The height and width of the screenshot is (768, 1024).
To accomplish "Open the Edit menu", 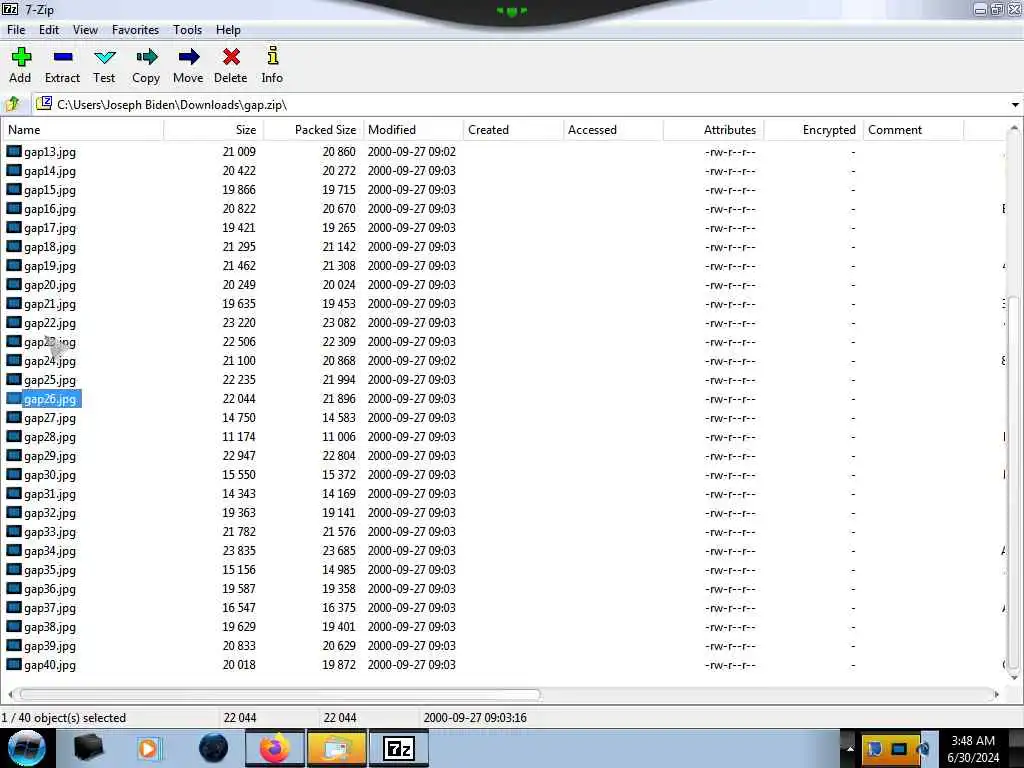I will pyautogui.click(x=49, y=30).
